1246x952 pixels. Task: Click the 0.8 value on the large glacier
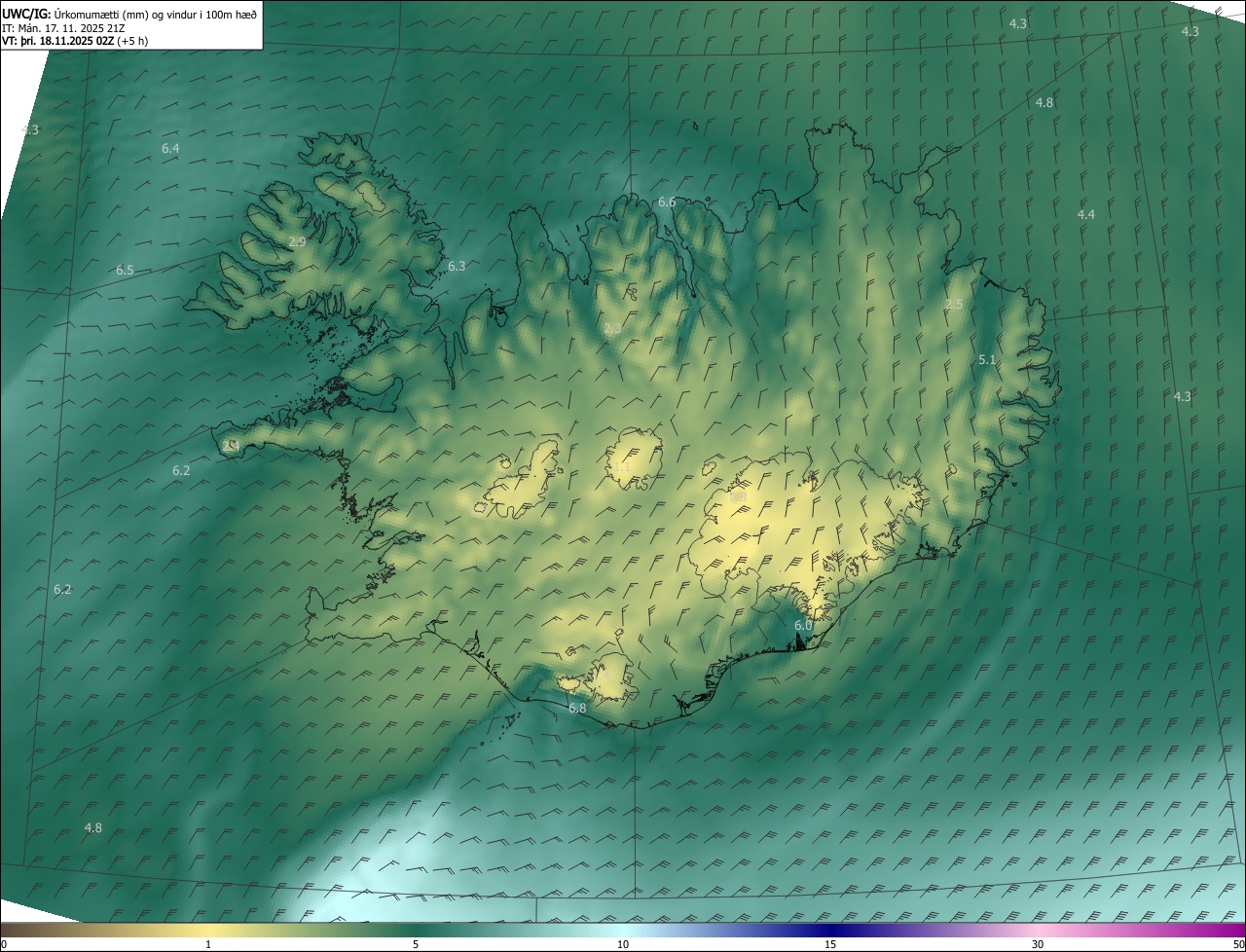(x=738, y=496)
